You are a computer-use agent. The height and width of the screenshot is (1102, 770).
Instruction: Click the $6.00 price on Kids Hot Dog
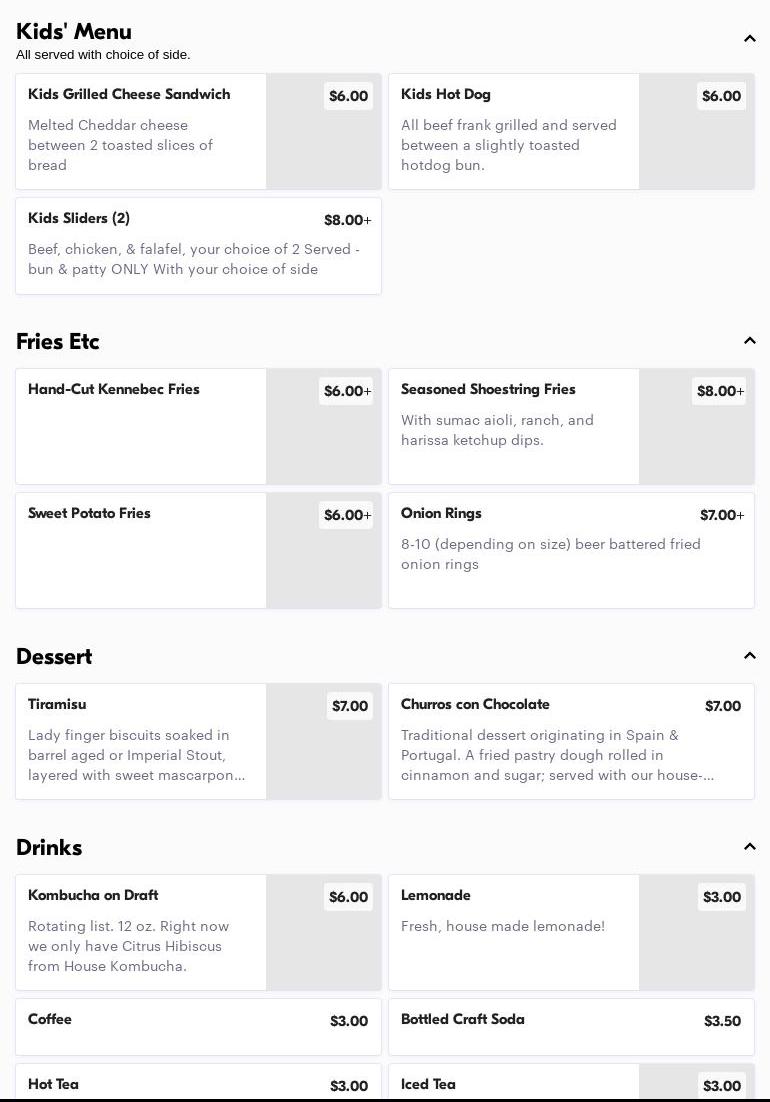click(x=721, y=96)
